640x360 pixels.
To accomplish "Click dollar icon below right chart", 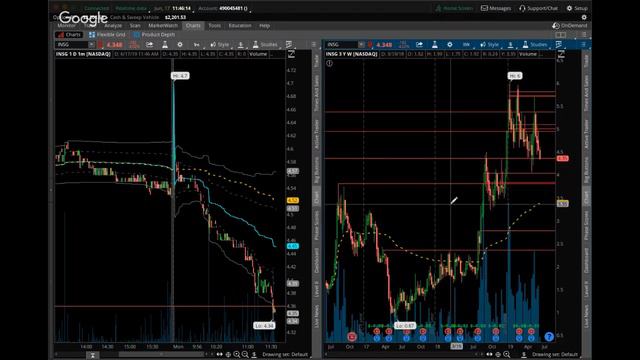I will point(524,354).
